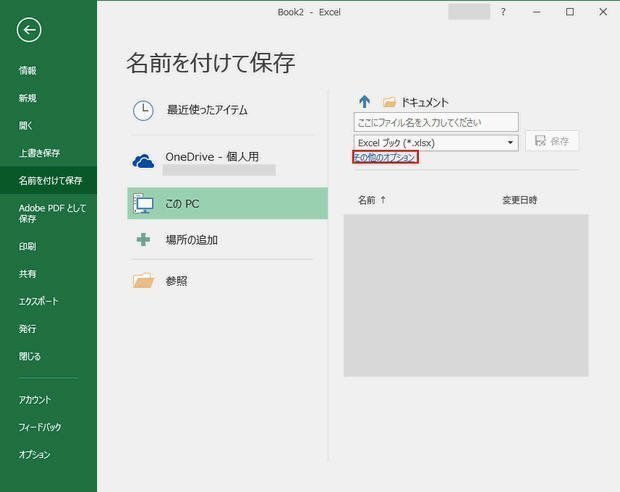This screenshot has width=620, height=492.
Task: Sort by 変更日時 column header
Action: pos(520,200)
